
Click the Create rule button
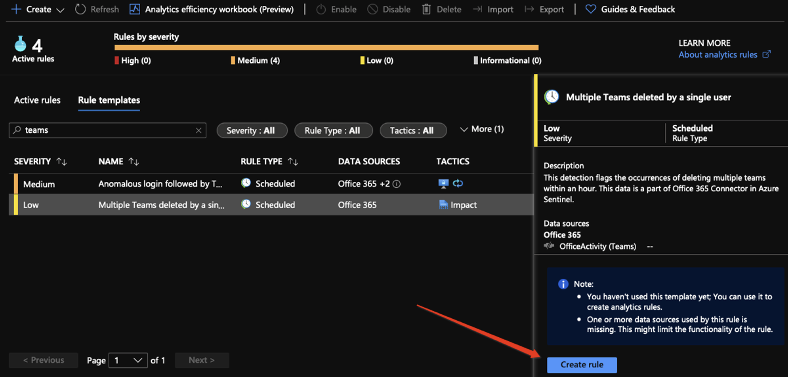point(582,364)
